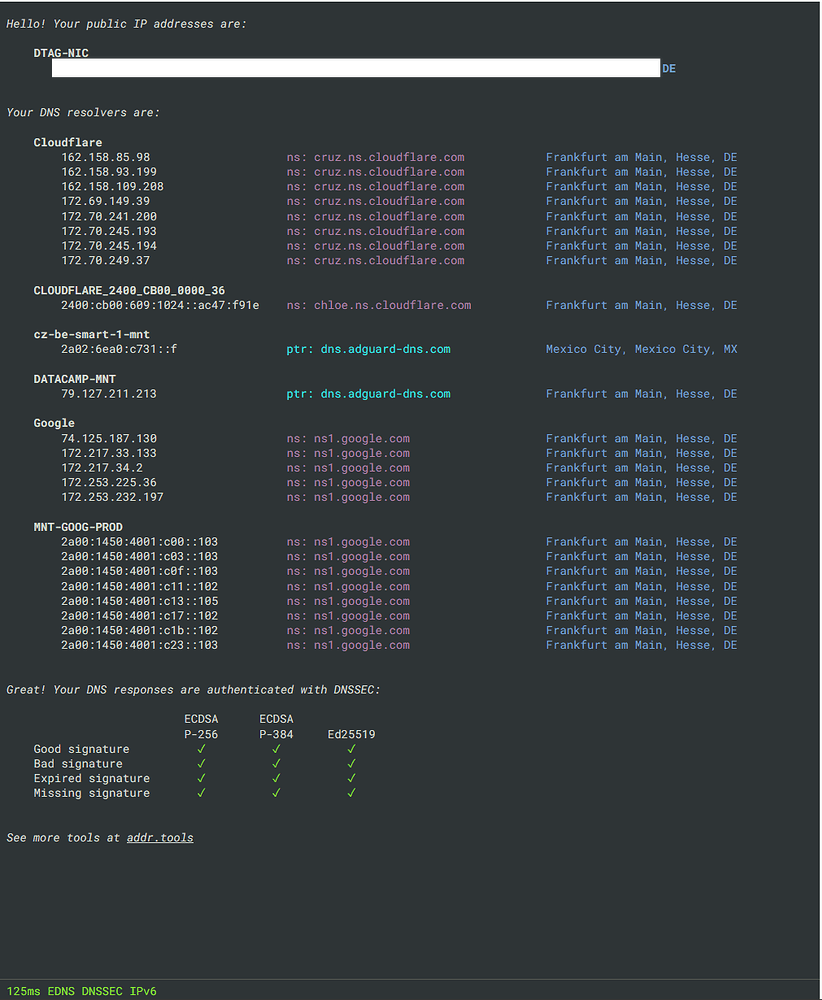Click the Cloudflare group heading
822x1000 pixels.
coord(68,142)
